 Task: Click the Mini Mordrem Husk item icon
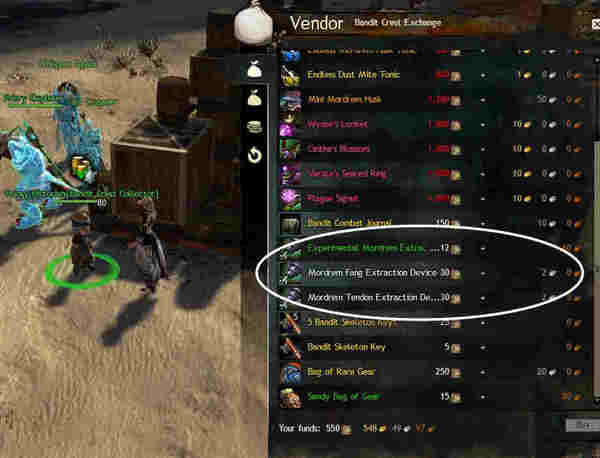[x=291, y=100]
